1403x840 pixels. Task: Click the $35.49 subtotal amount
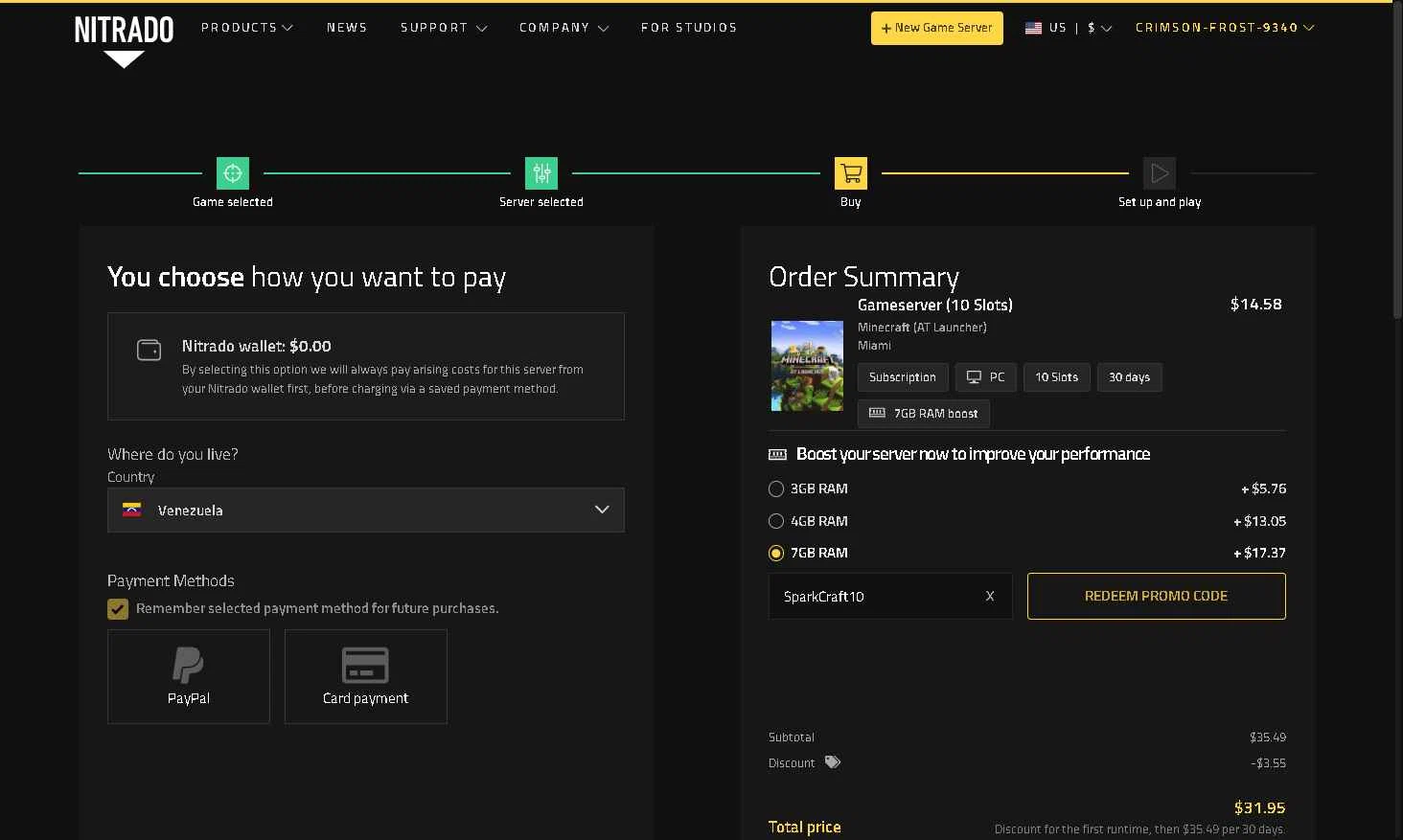(x=1268, y=738)
